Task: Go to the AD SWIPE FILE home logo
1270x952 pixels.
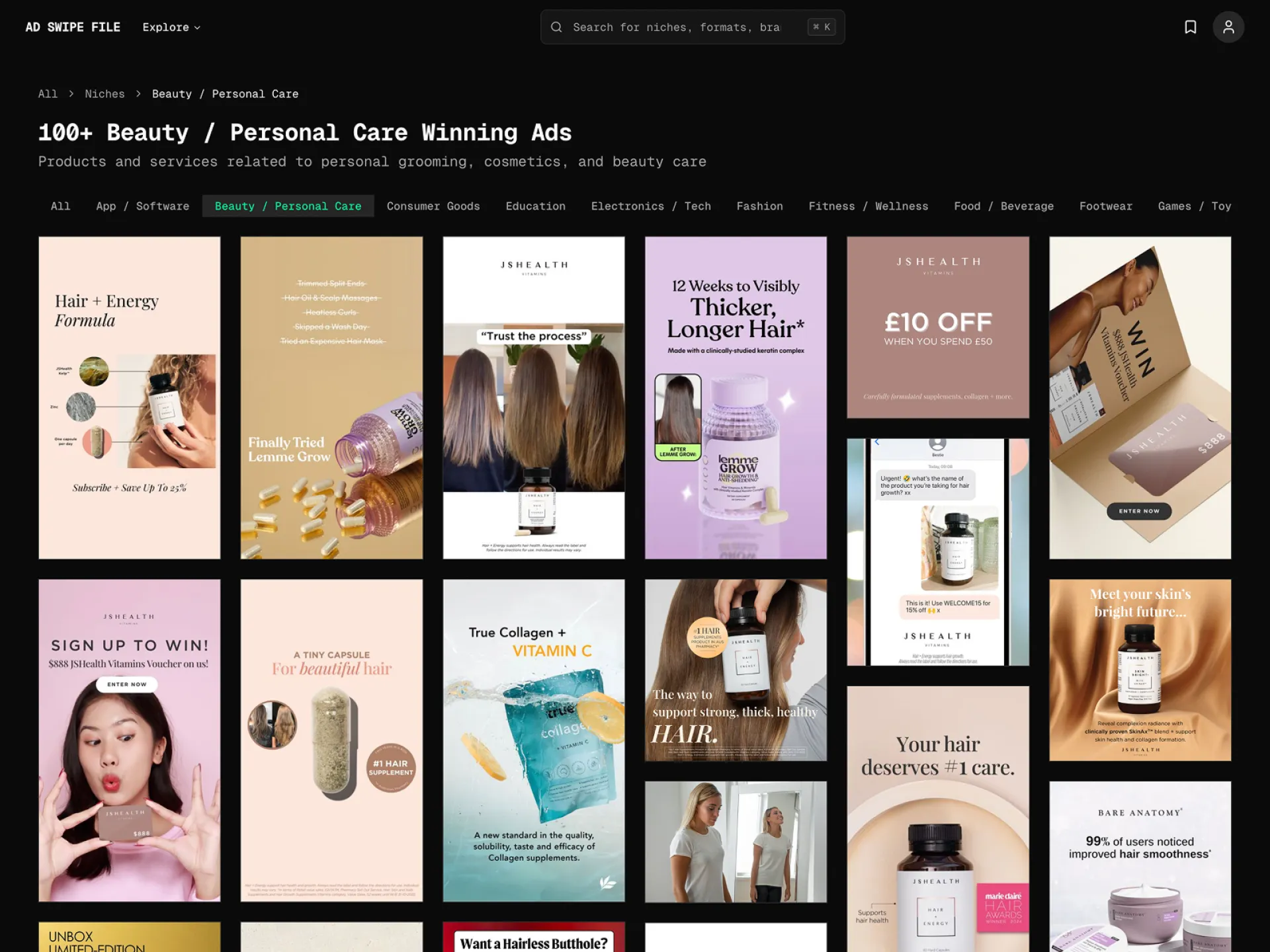Action: tap(73, 27)
